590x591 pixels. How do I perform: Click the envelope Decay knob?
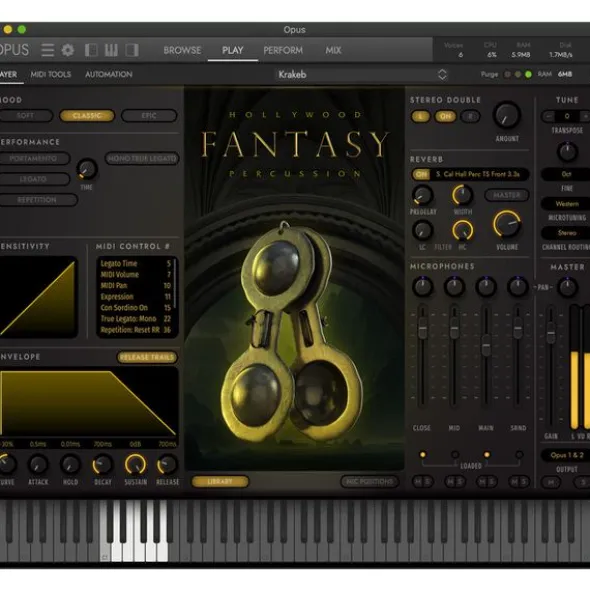tap(103, 465)
